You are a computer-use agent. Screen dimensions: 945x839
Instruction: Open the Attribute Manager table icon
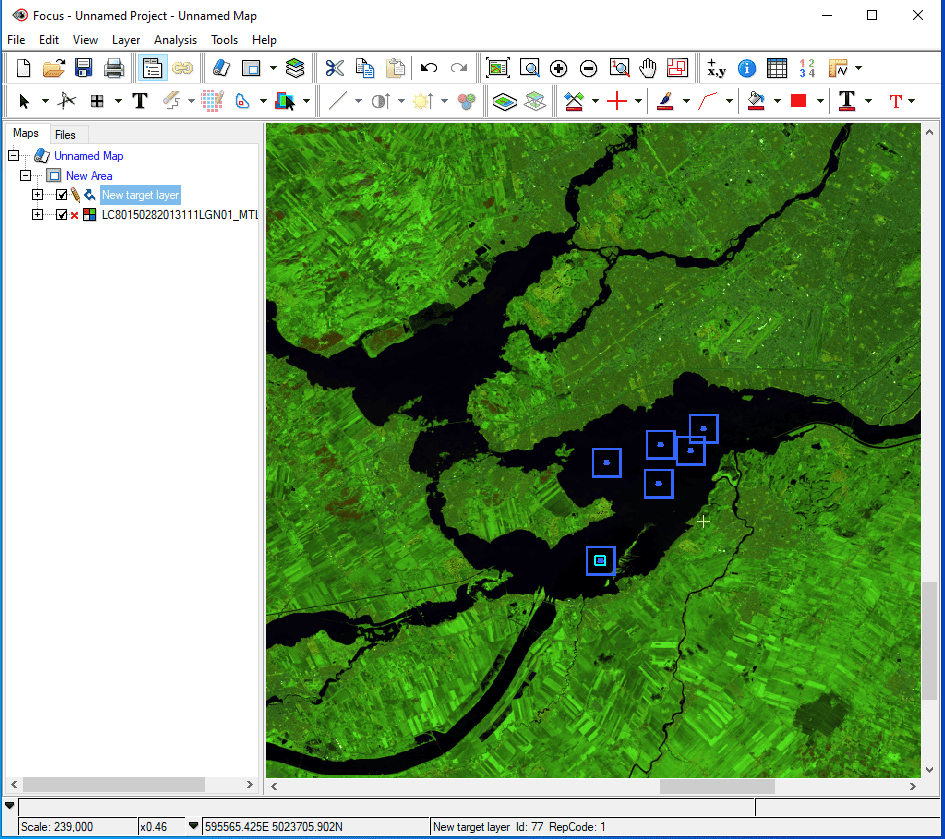click(x=777, y=68)
